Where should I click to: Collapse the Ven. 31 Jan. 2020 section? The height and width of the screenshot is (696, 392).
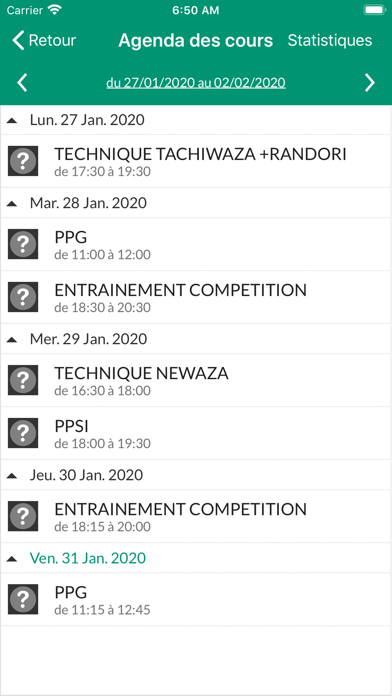[12, 559]
